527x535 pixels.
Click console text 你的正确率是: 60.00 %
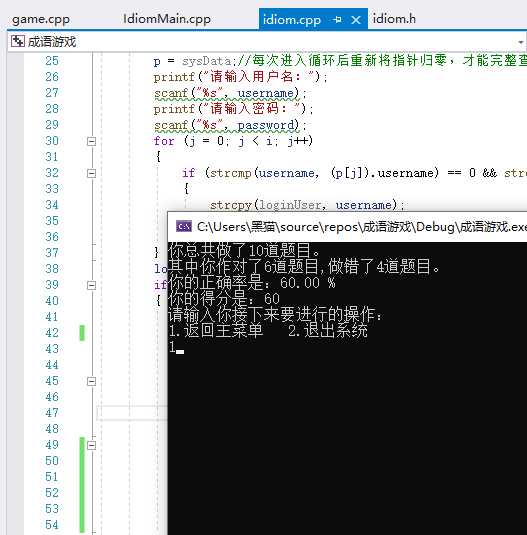click(x=252, y=283)
